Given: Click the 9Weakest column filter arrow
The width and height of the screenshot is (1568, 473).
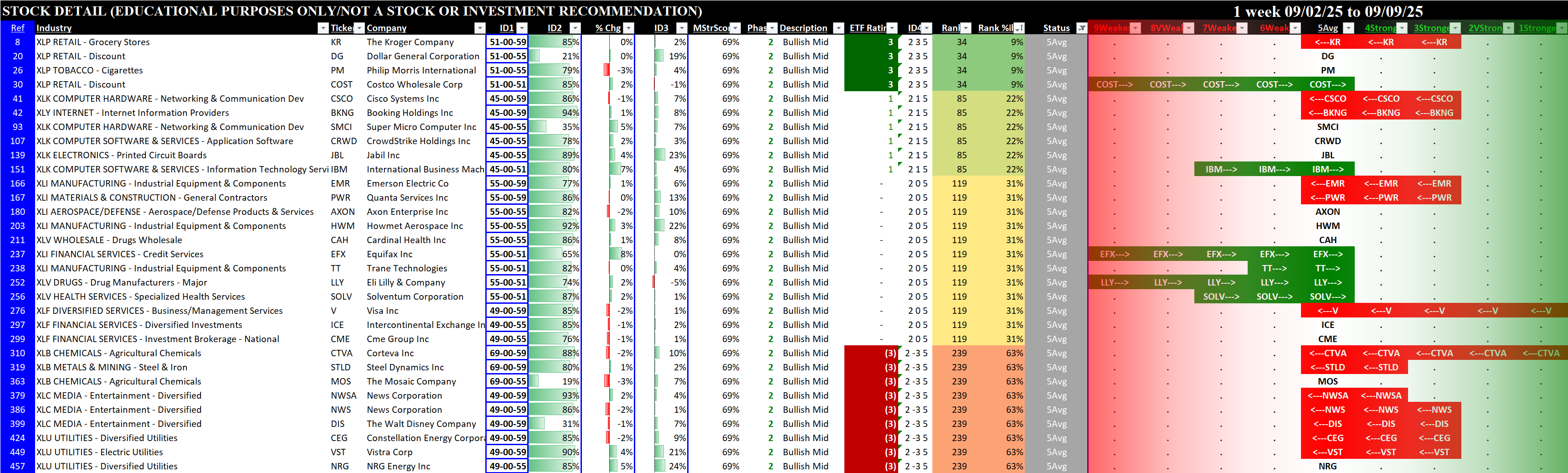Looking at the screenshot, I should click(x=1135, y=28).
